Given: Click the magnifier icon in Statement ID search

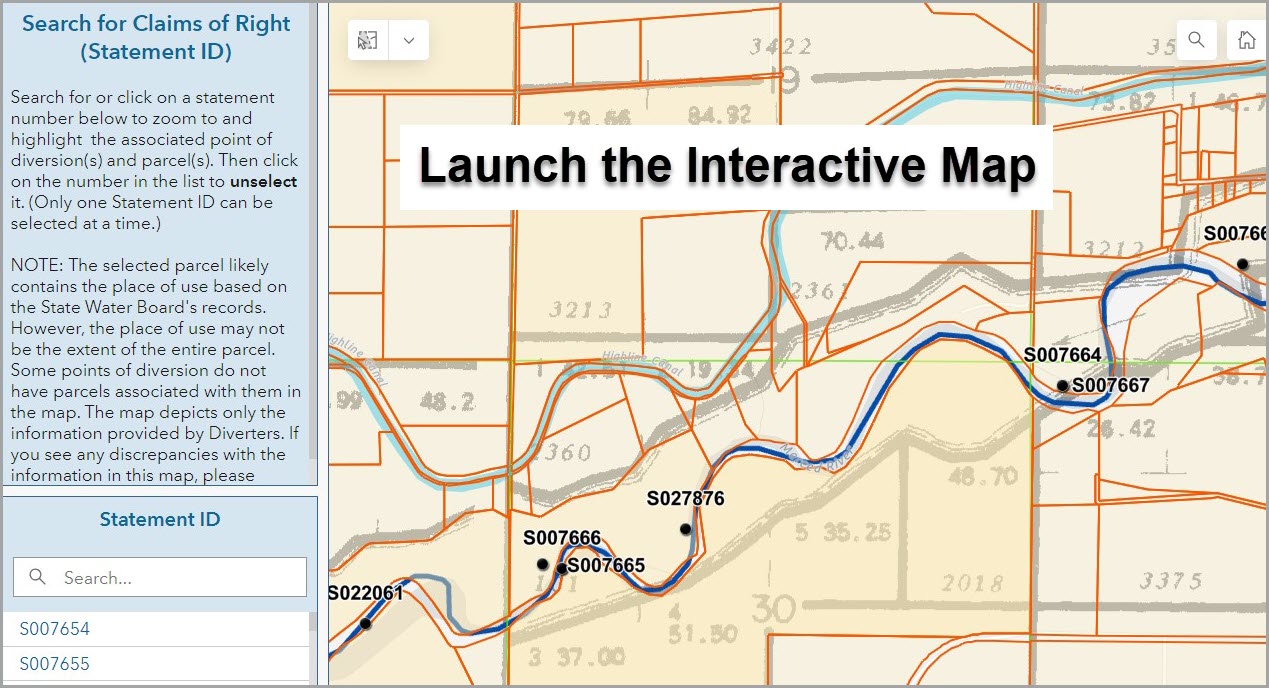Looking at the screenshot, I should pos(38,577).
